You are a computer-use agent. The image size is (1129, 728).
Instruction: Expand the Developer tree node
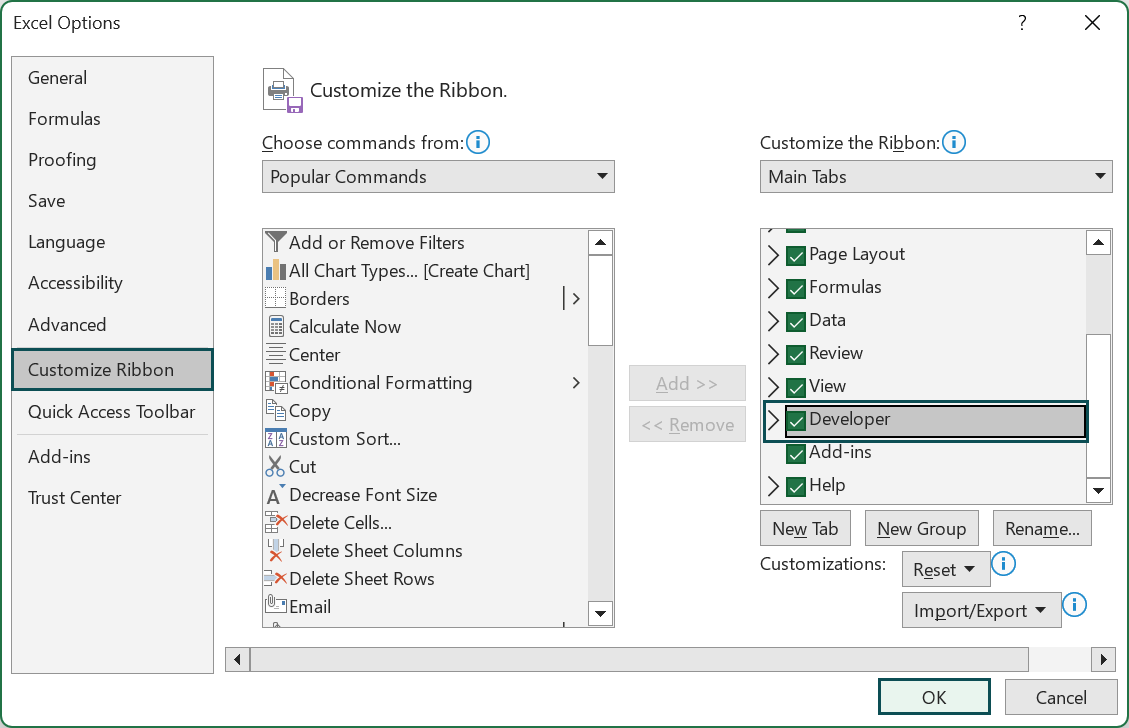pyautogui.click(x=773, y=421)
